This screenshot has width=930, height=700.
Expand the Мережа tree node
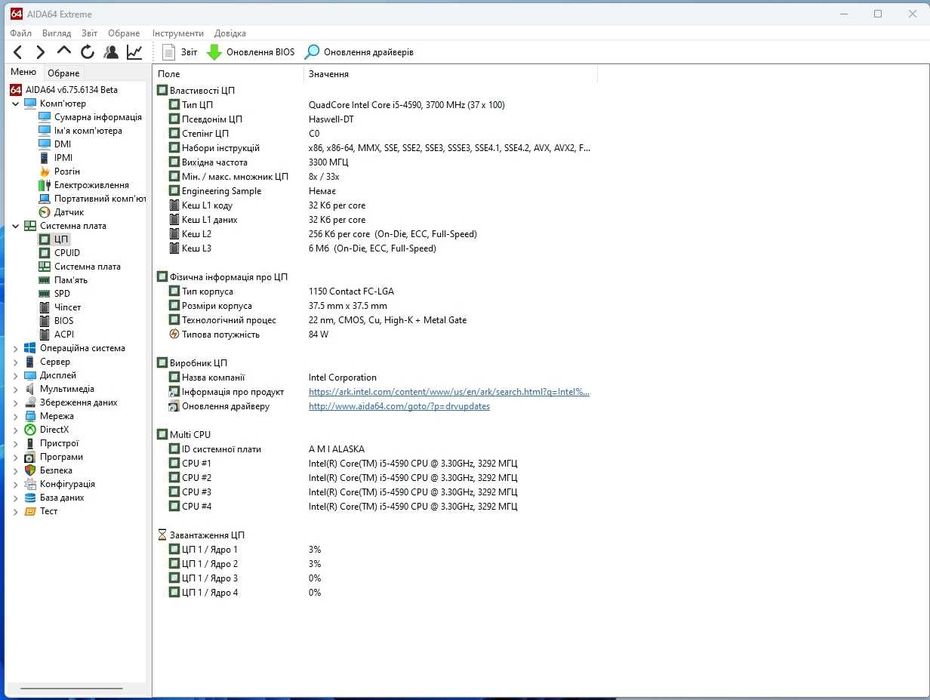pyautogui.click(x=15, y=416)
